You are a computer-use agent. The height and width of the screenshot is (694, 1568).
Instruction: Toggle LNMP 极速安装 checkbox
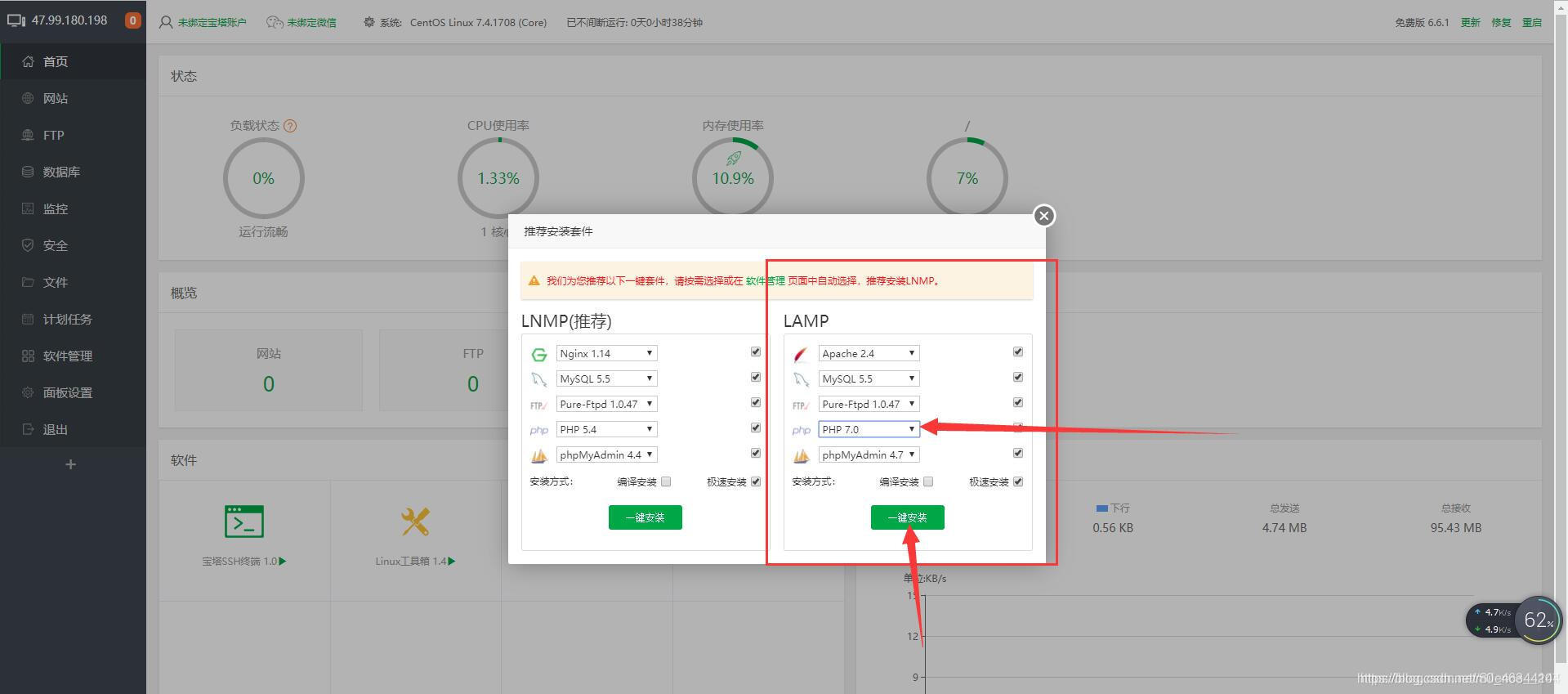pos(756,481)
